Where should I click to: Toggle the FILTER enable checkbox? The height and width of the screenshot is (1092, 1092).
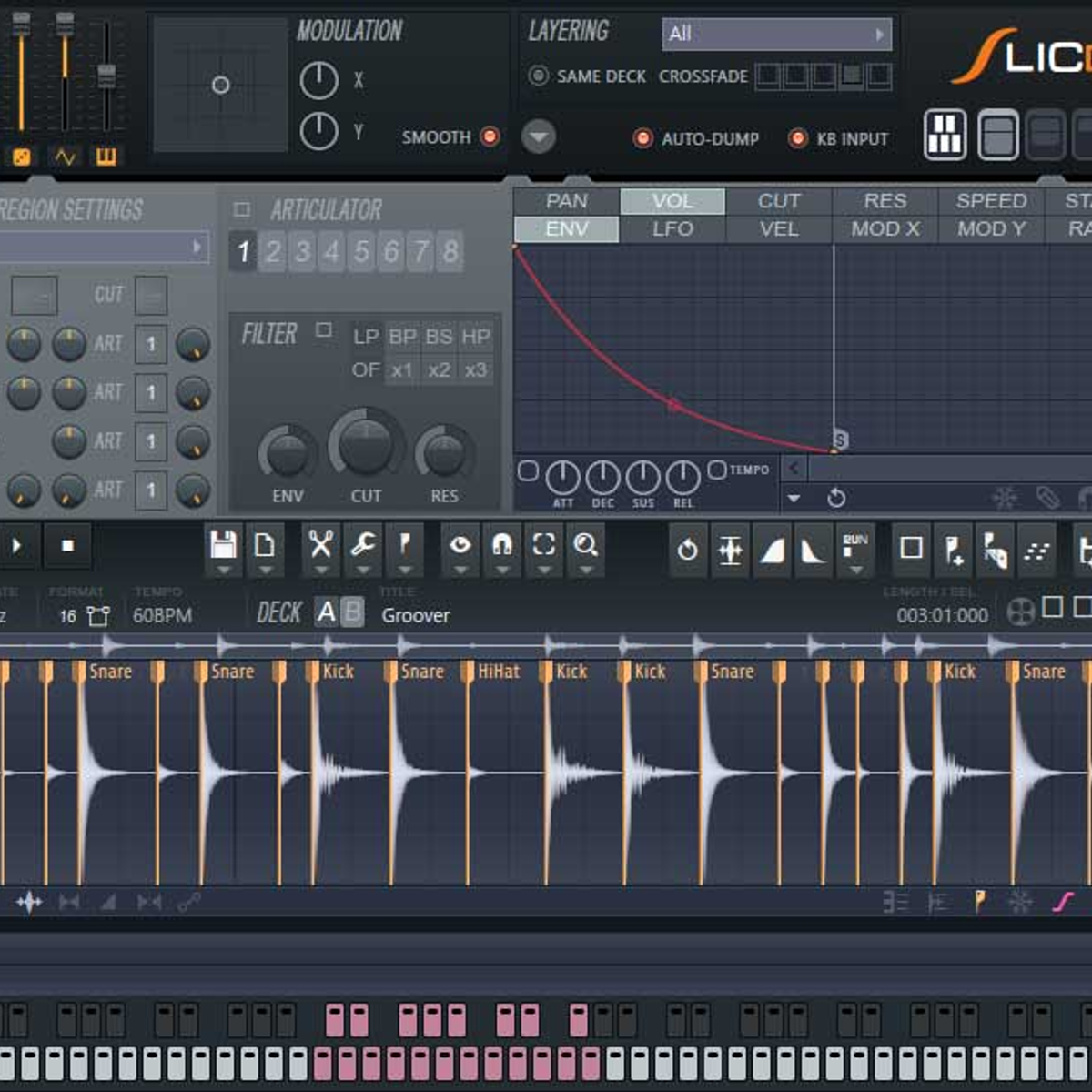point(324,329)
